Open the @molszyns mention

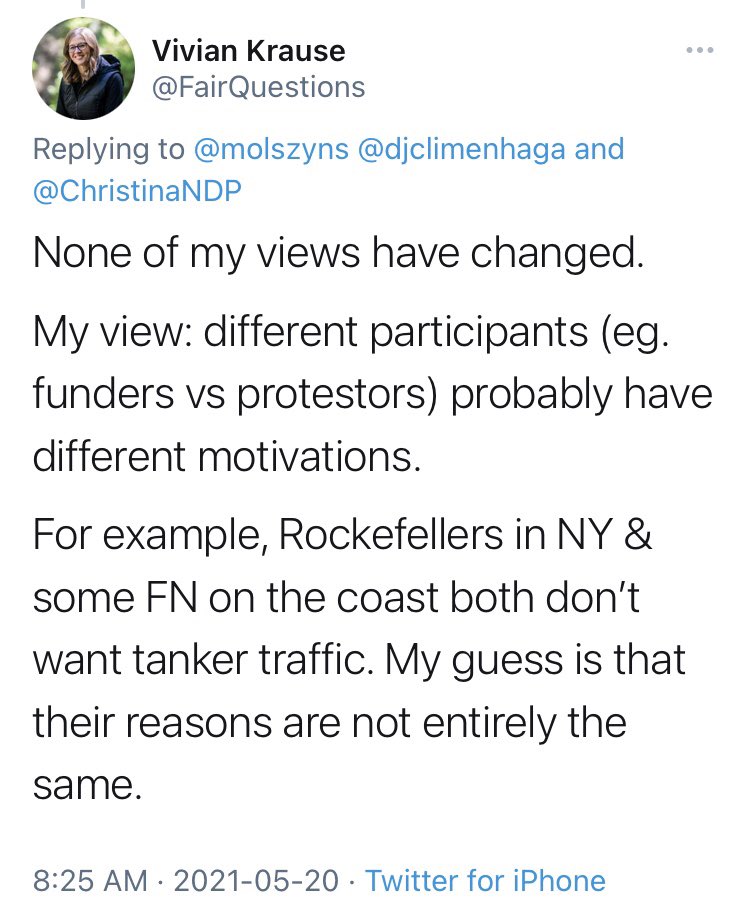pyautogui.click(x=271, y=149)
